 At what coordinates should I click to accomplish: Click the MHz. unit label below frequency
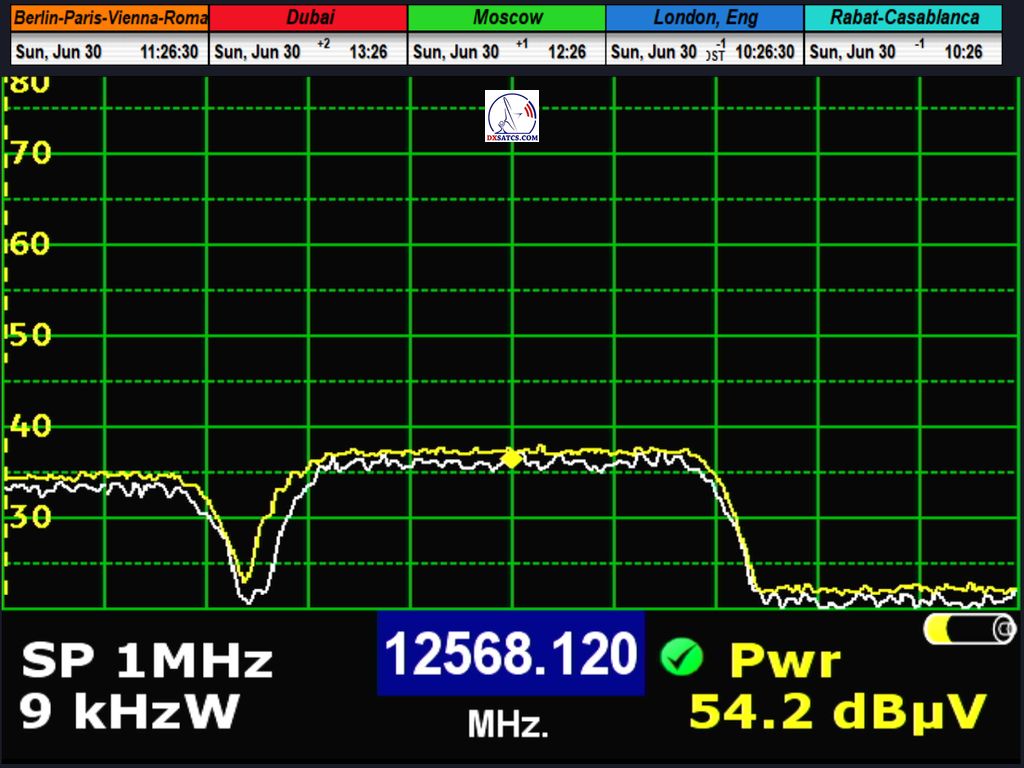pos(508,725)
